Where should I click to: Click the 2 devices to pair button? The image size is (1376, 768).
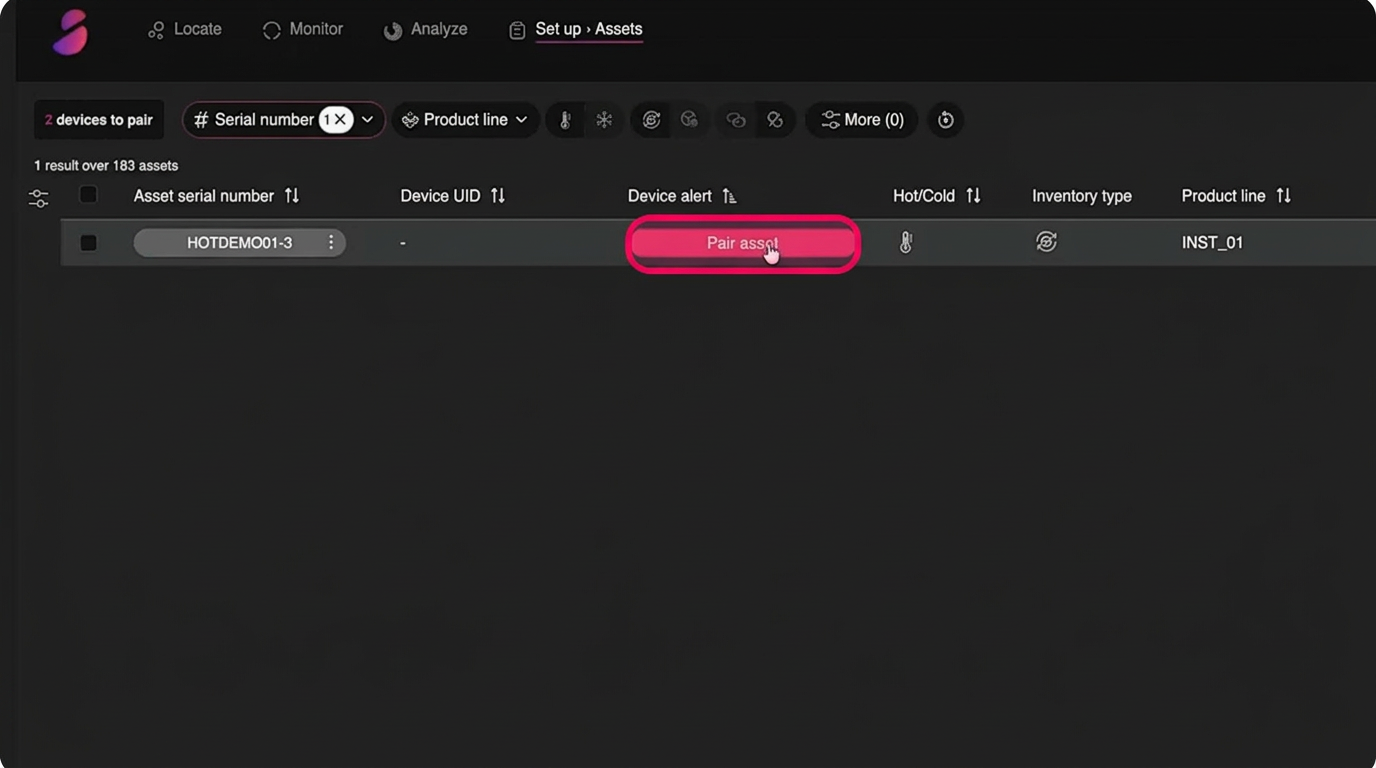(99, 120)
